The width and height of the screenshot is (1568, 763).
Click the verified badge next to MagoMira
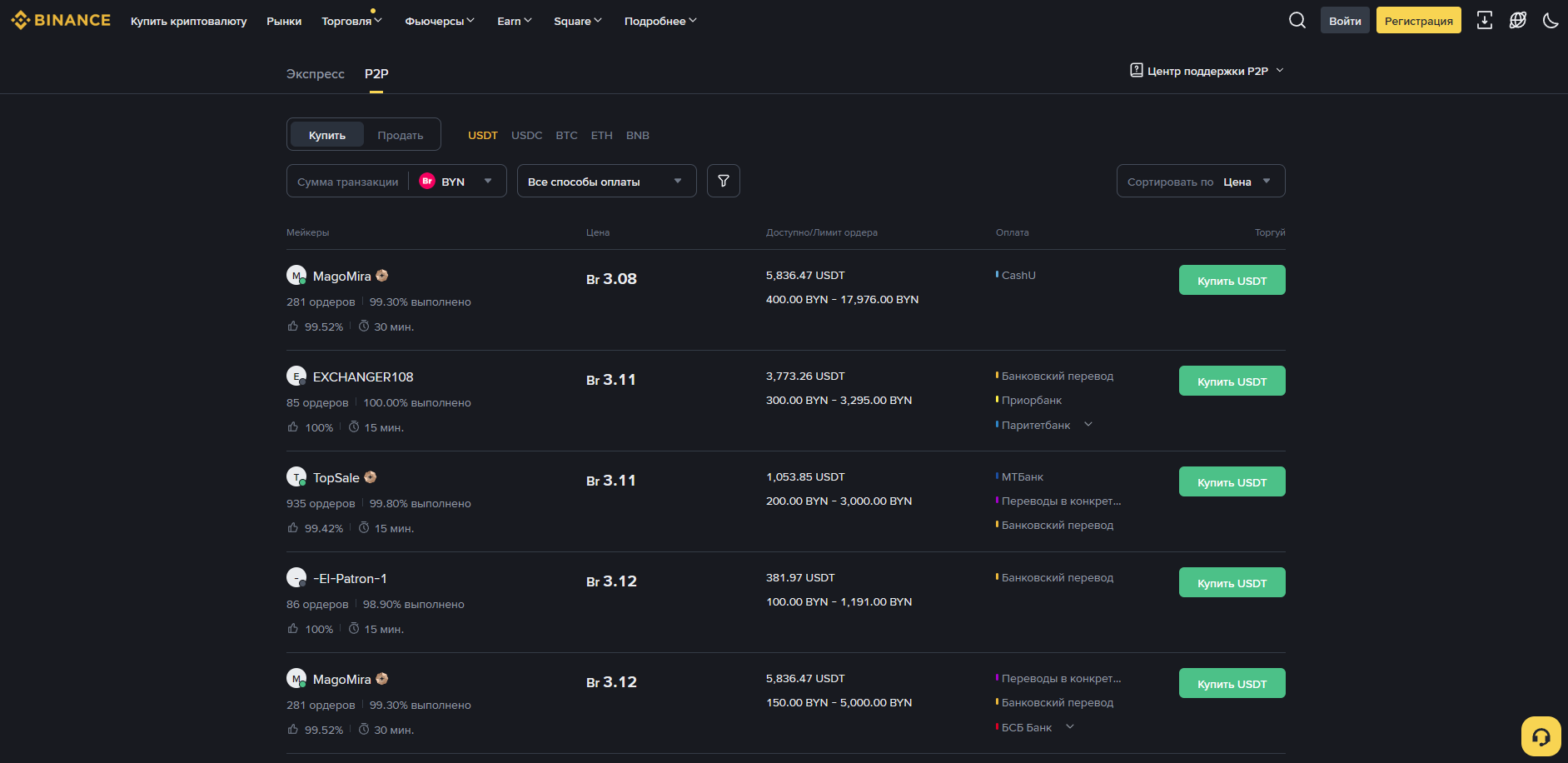(382, 275)
